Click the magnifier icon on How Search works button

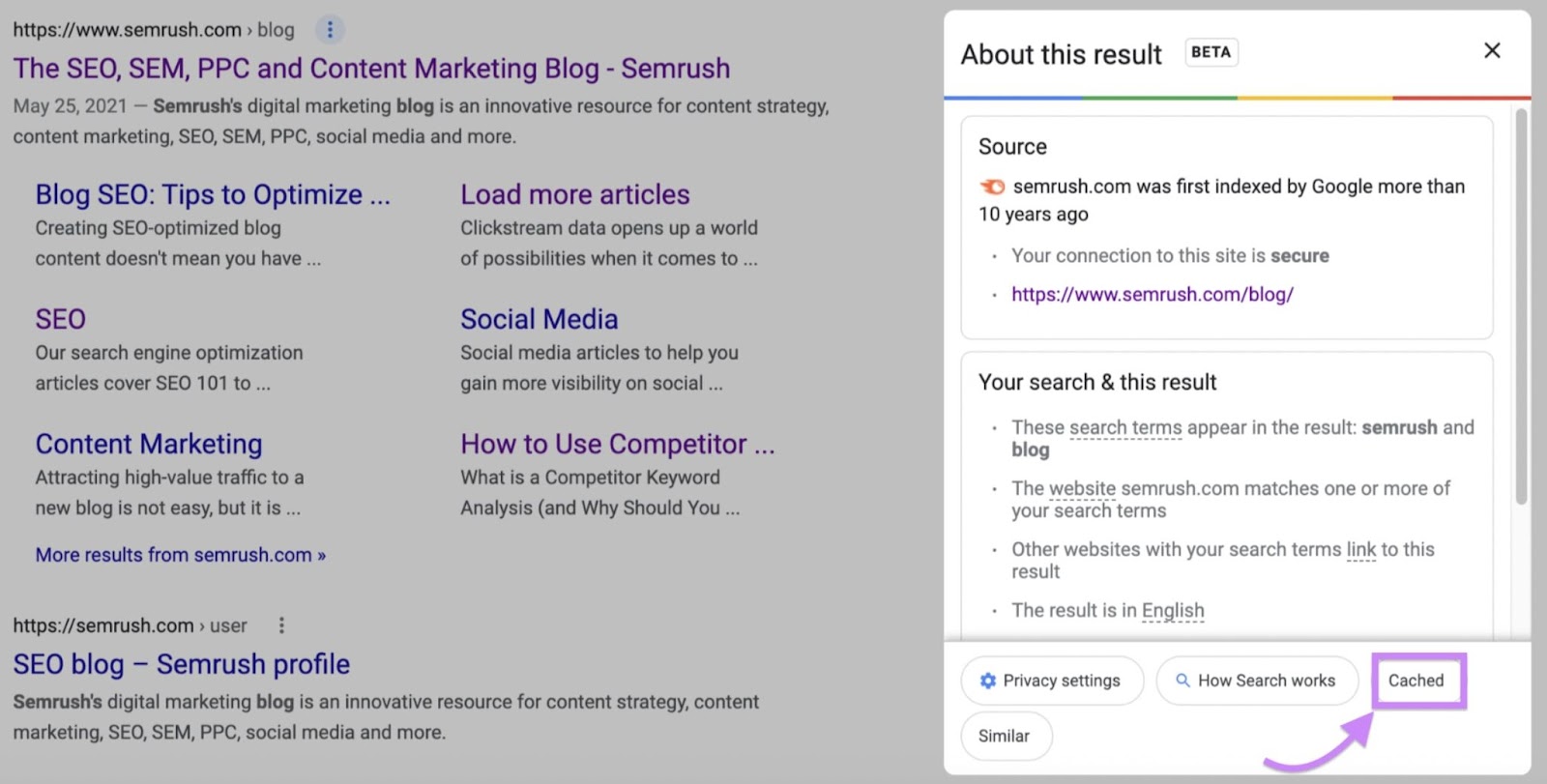[1182, 681]
